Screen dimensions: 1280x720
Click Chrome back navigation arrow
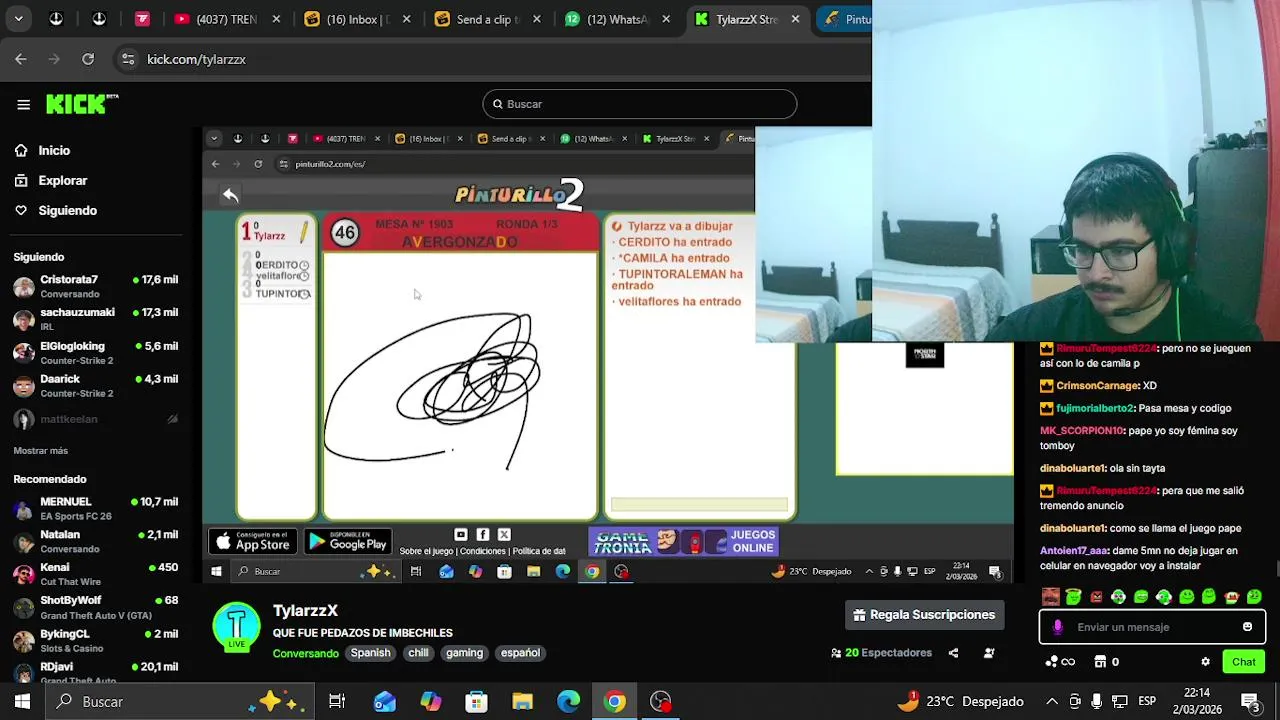tap(21, 59)
